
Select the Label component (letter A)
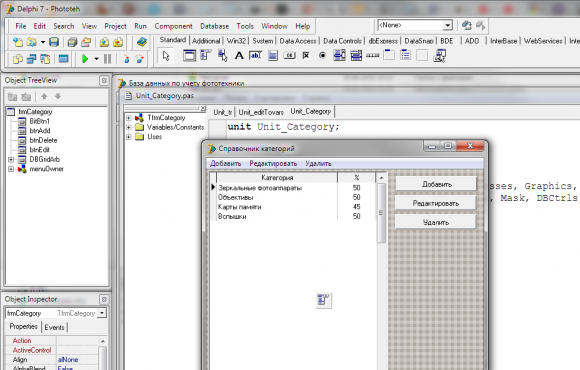(239, 56)
